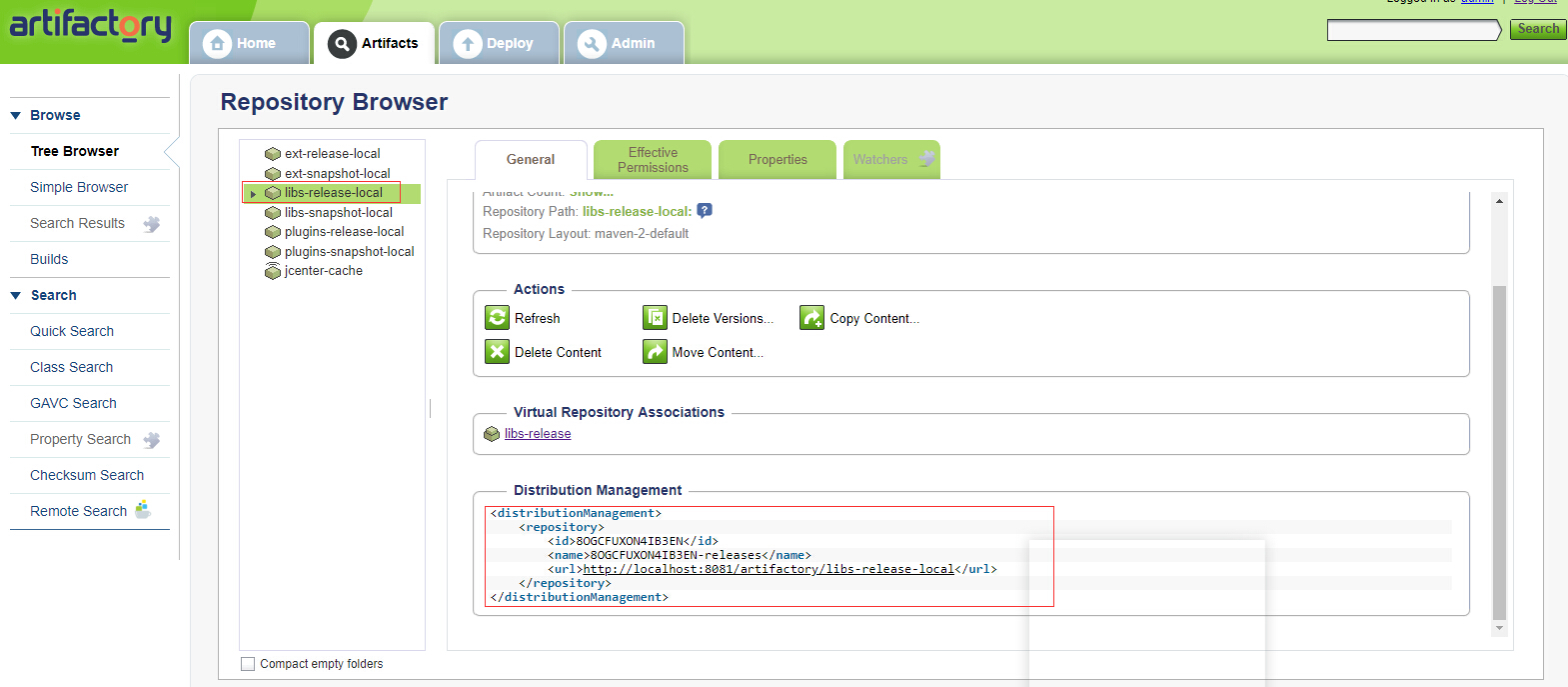
Task: Click the Admin wrench icon
Action: (x=592, y=44)
